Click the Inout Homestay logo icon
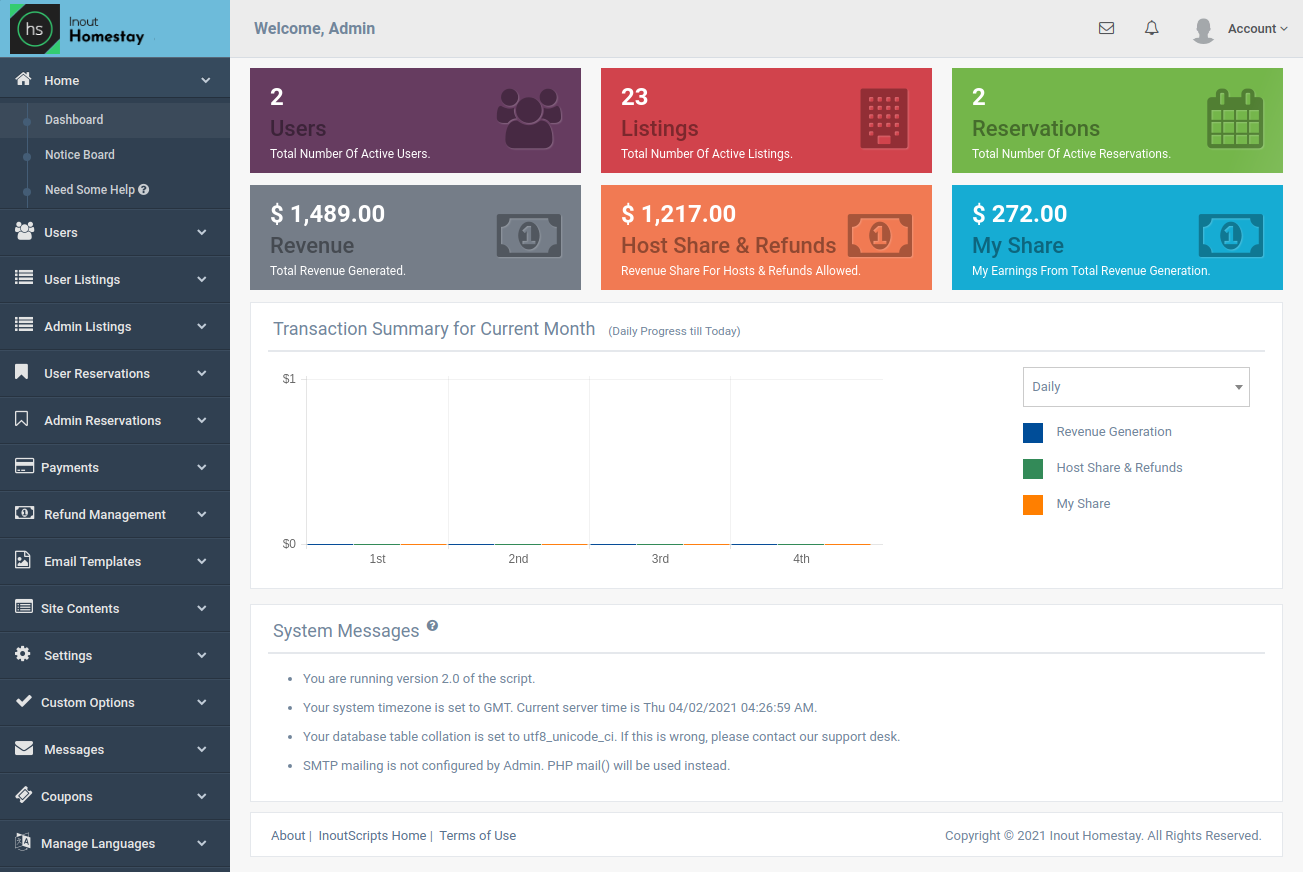Image resolution: width=1303 pixels, height=872 pixels. point(35,29)
